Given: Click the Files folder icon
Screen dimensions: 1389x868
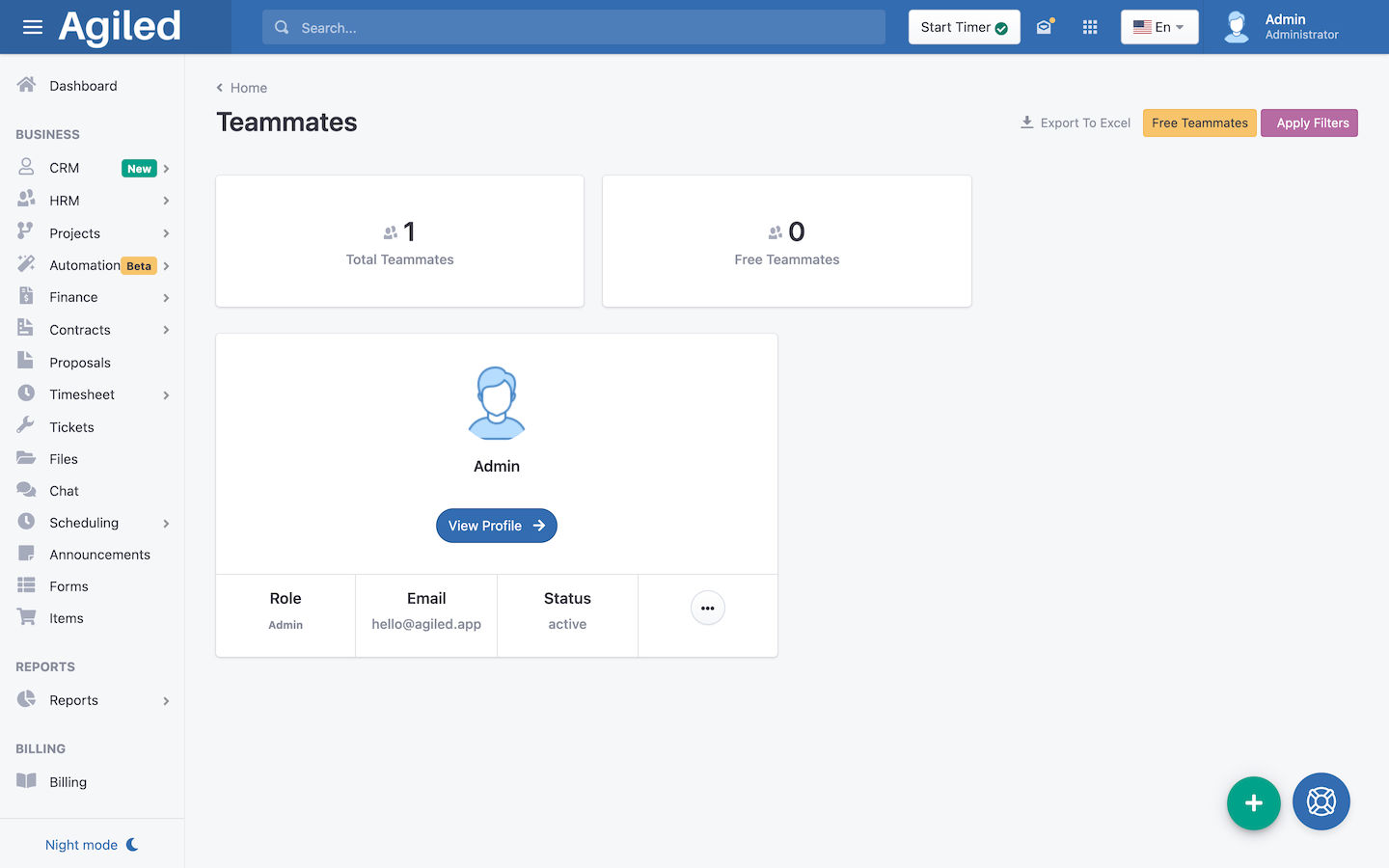Looking at the screenshot, I should coord(26,458).
